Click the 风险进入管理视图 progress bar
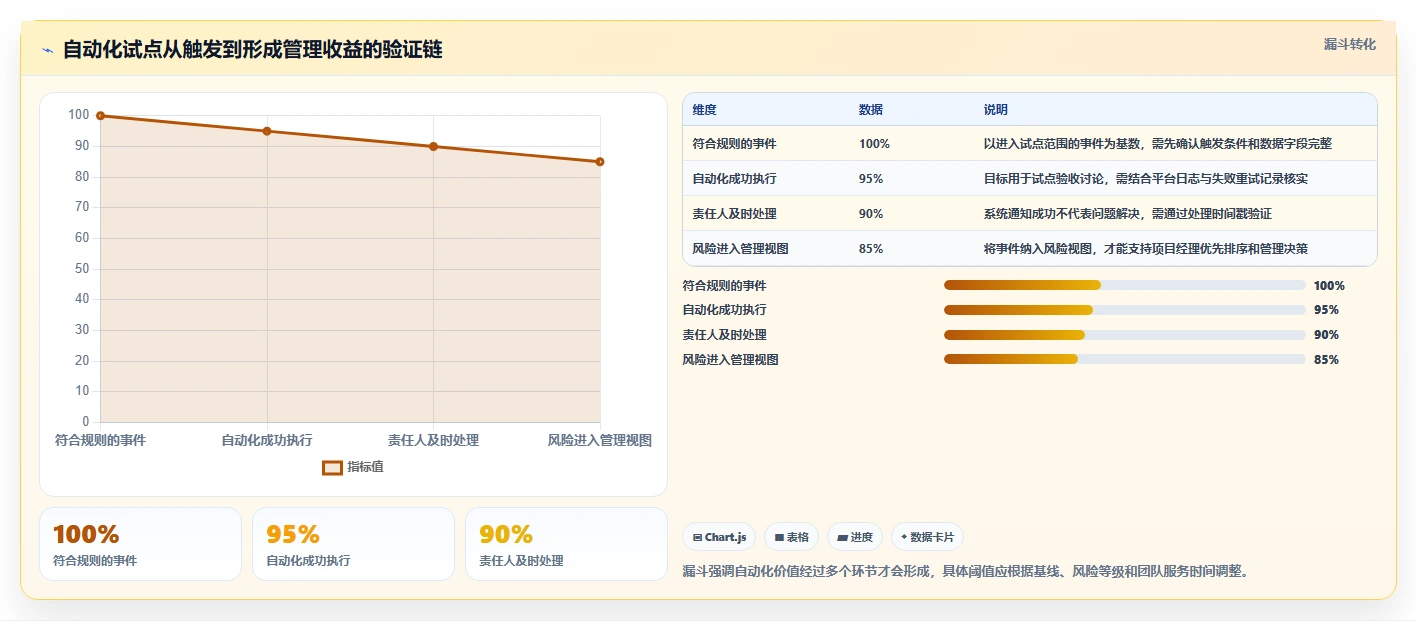Image resolution: width=1417 pixels, height=621 pixels. coord(1125,359)
